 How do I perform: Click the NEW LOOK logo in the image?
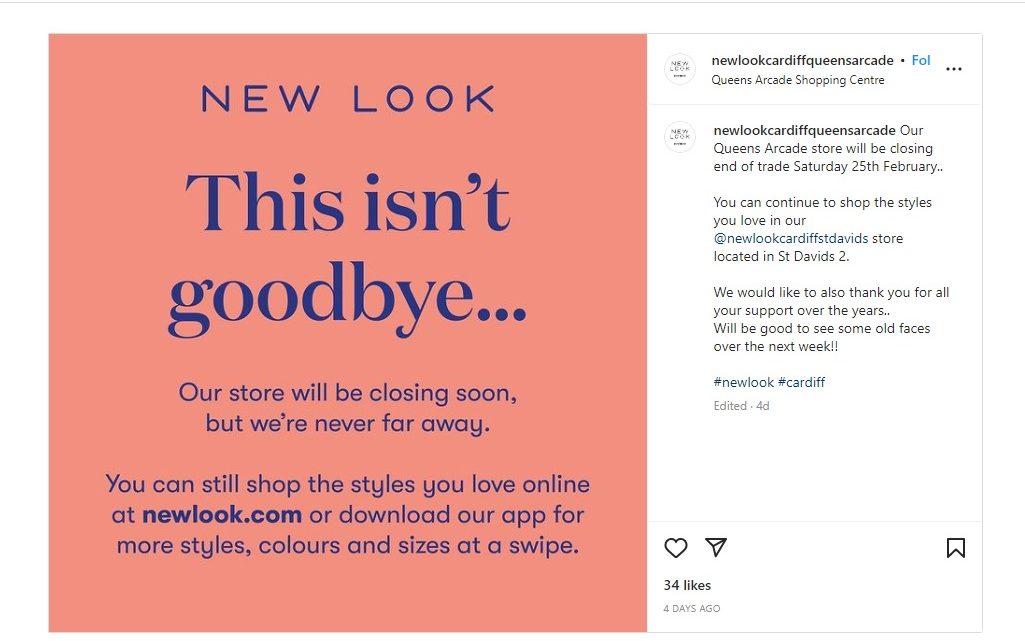point(348,99)
